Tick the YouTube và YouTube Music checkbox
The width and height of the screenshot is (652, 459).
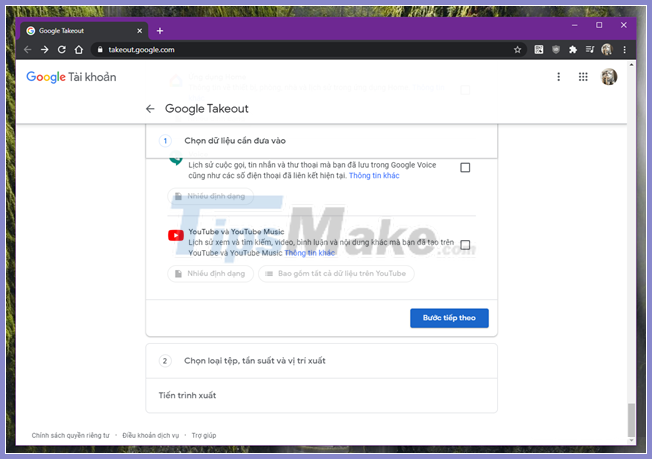[x=465, y=245]
